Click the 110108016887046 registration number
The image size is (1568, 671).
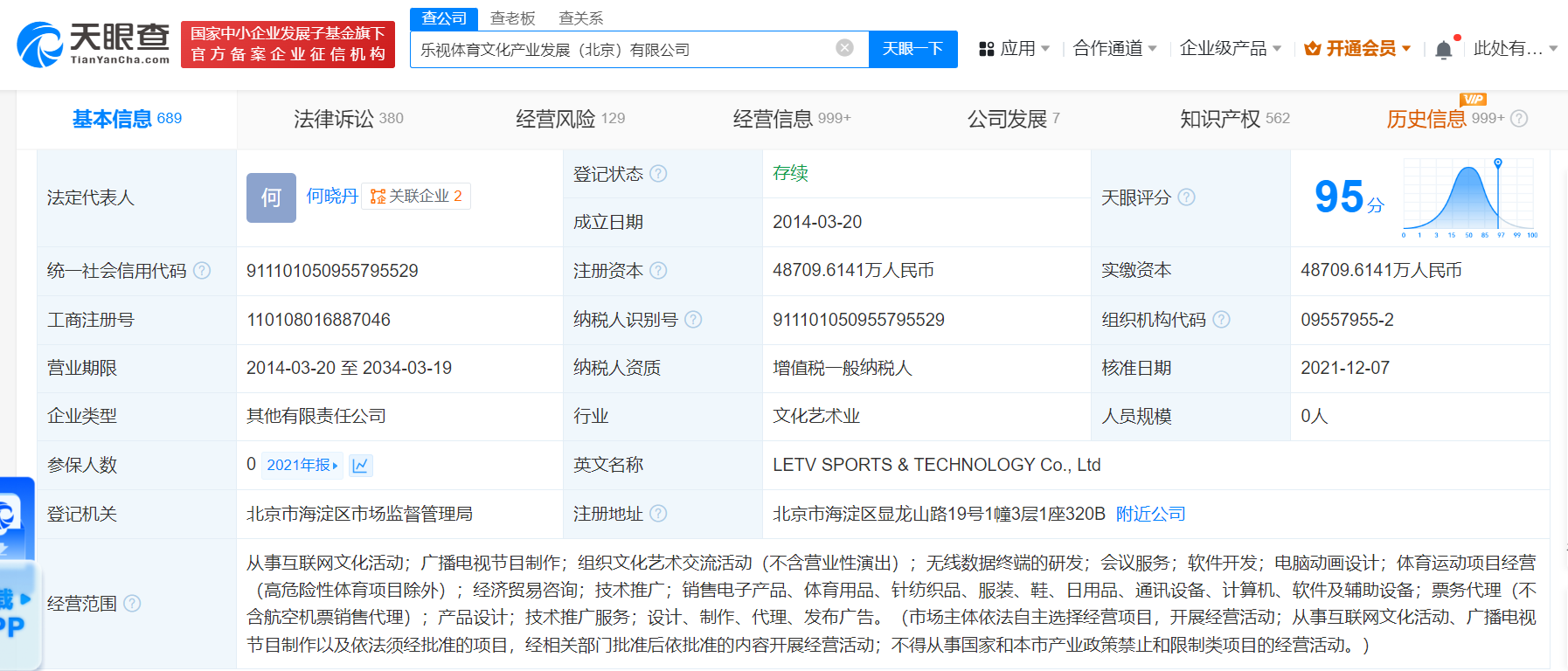pyautogui.click(x=318, y=320)
